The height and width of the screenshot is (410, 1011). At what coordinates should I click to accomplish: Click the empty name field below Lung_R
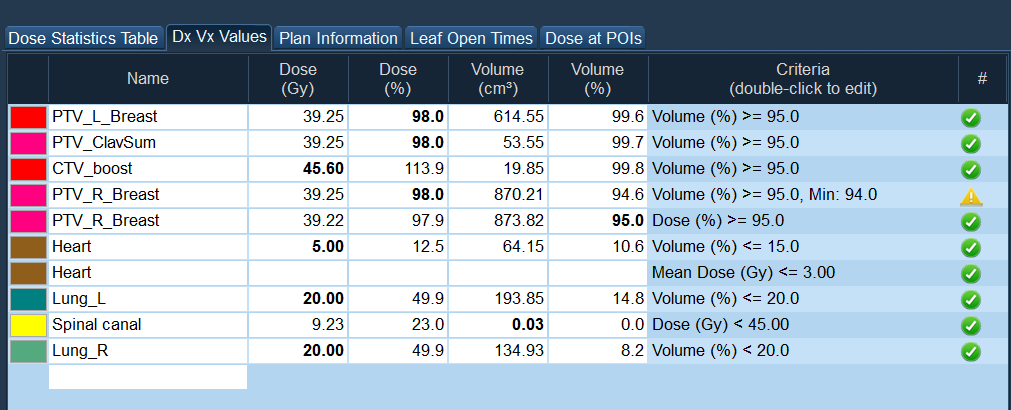point(148,377)
